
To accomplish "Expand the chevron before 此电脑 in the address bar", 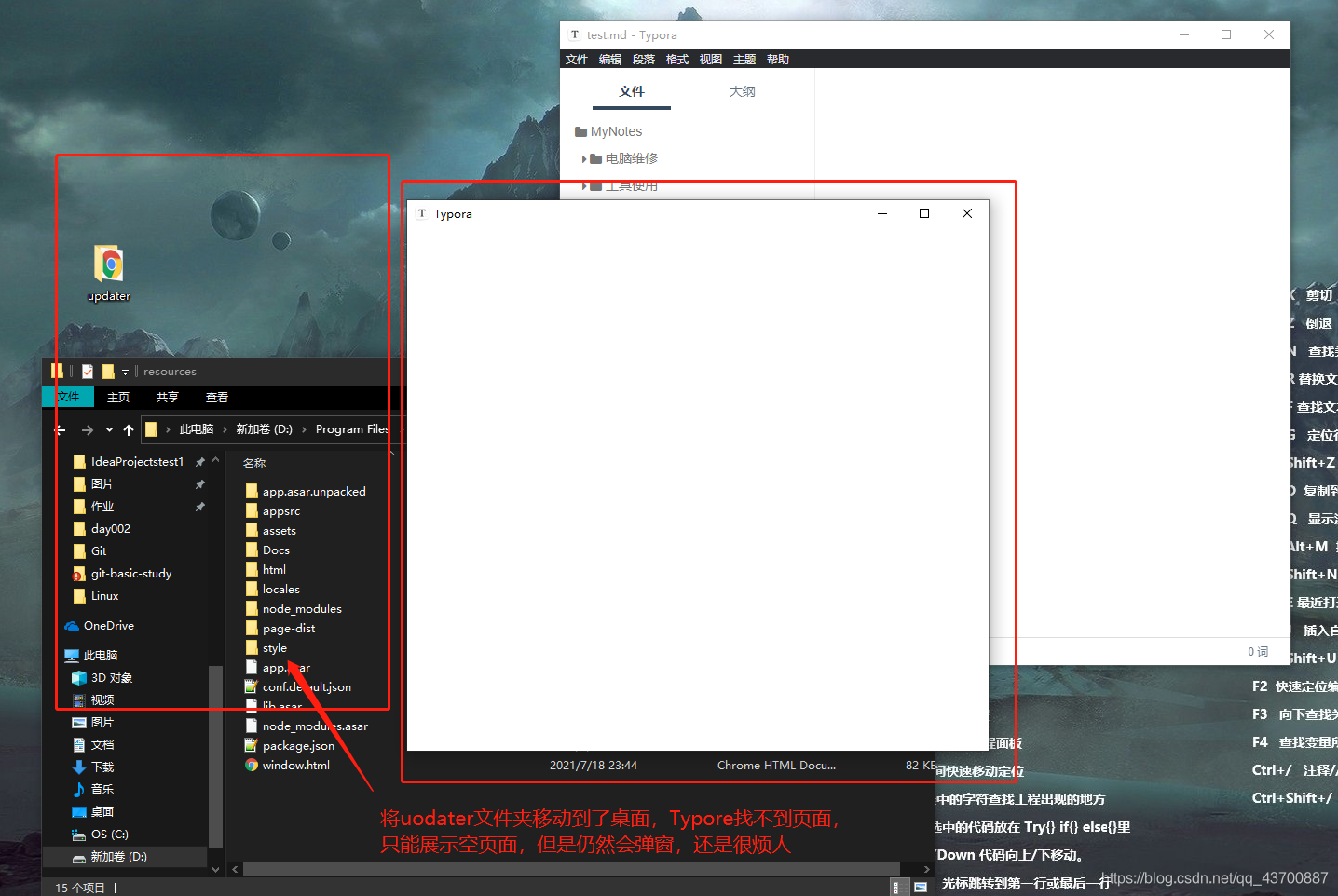I will coord(168,429).
